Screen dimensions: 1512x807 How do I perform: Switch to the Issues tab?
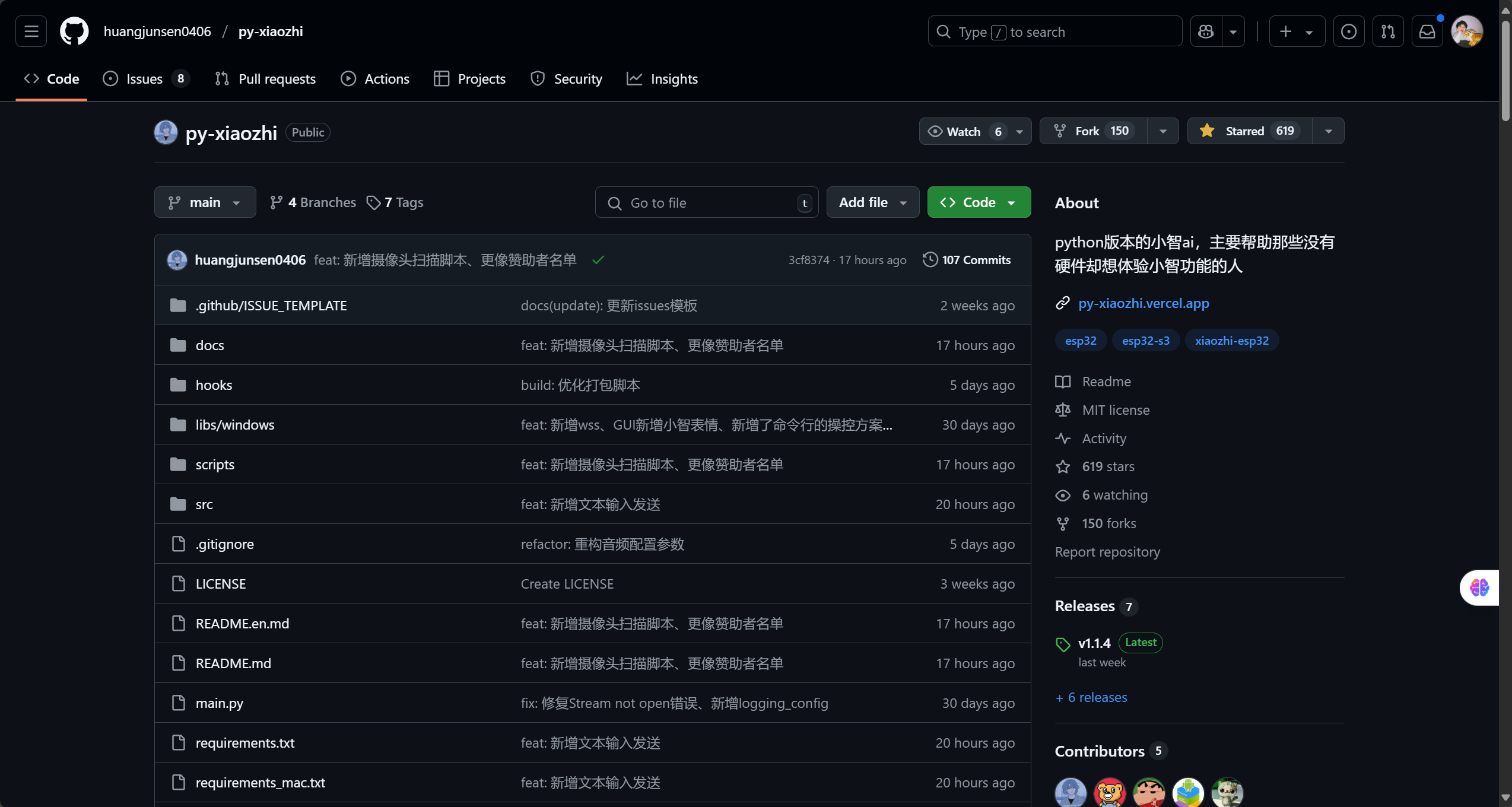point(145,79)
